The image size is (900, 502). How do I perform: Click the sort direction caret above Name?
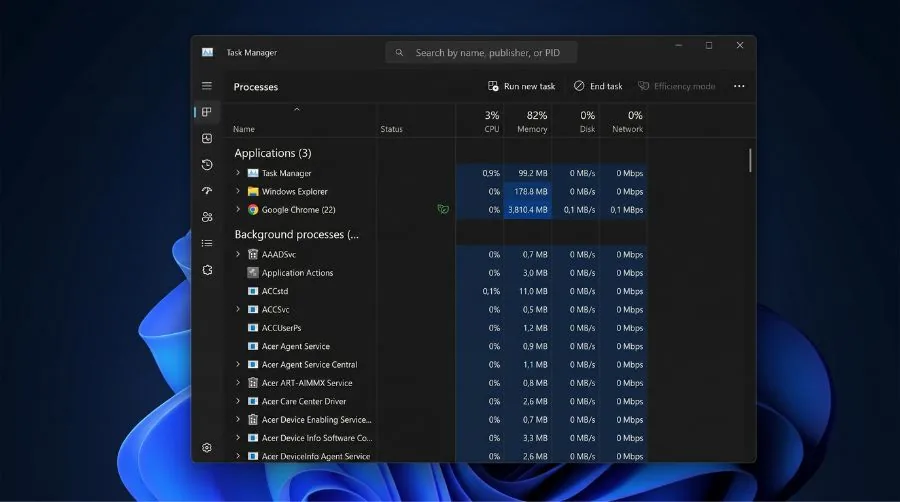pos(297,110)
